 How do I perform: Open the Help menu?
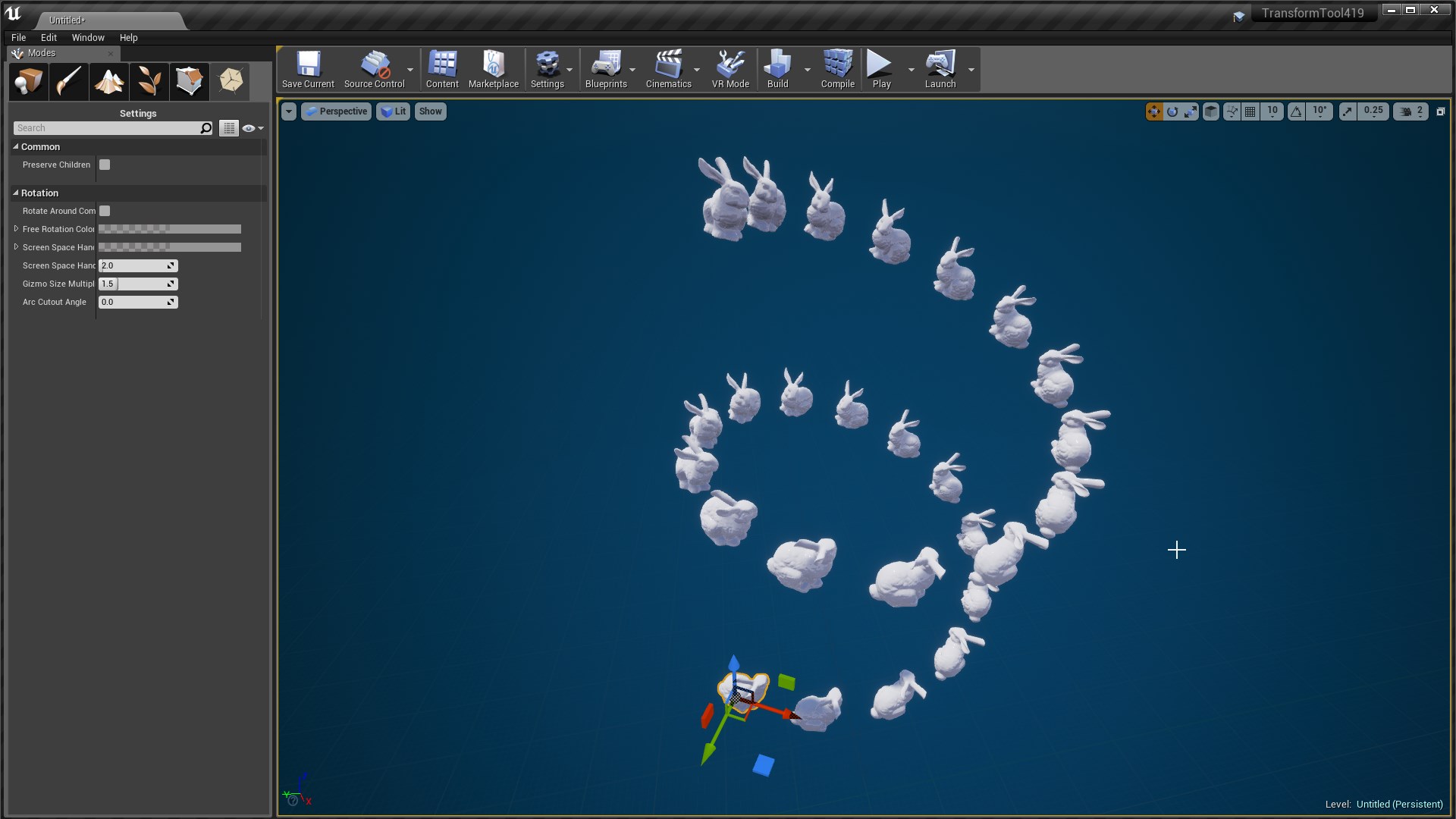click(x=128, y=37)
